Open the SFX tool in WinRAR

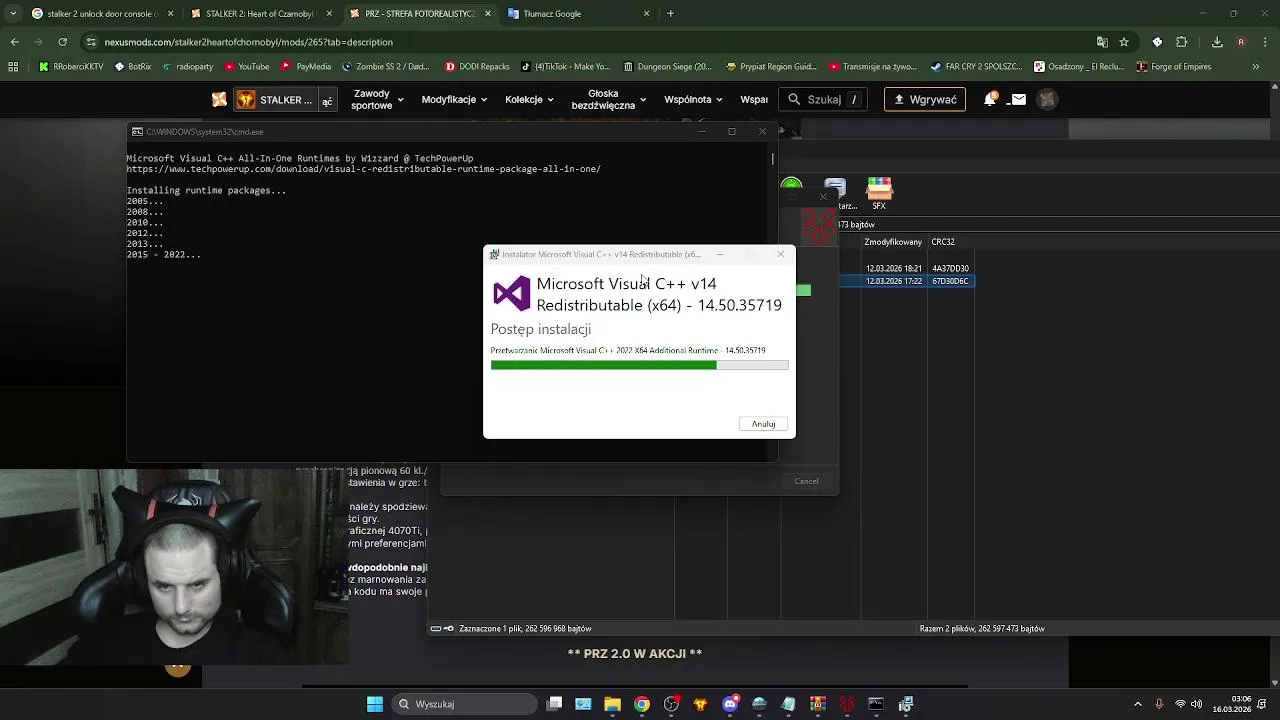click(x=879, y=193)
